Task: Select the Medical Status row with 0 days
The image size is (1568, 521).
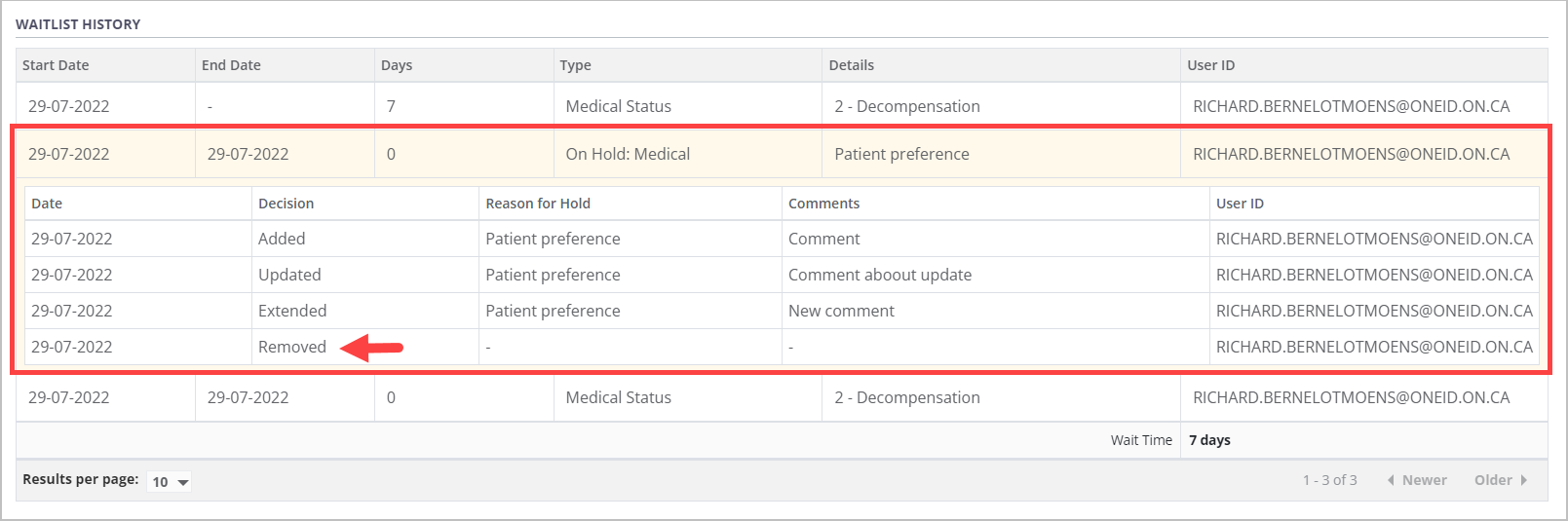Action: click(618, 397)
